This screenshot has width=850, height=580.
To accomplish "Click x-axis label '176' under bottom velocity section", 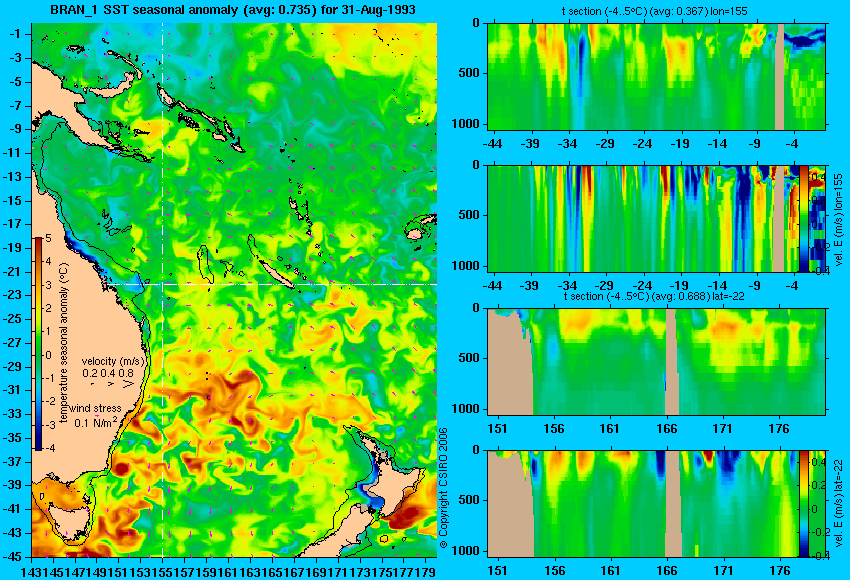I will click(x=780, y=571).
